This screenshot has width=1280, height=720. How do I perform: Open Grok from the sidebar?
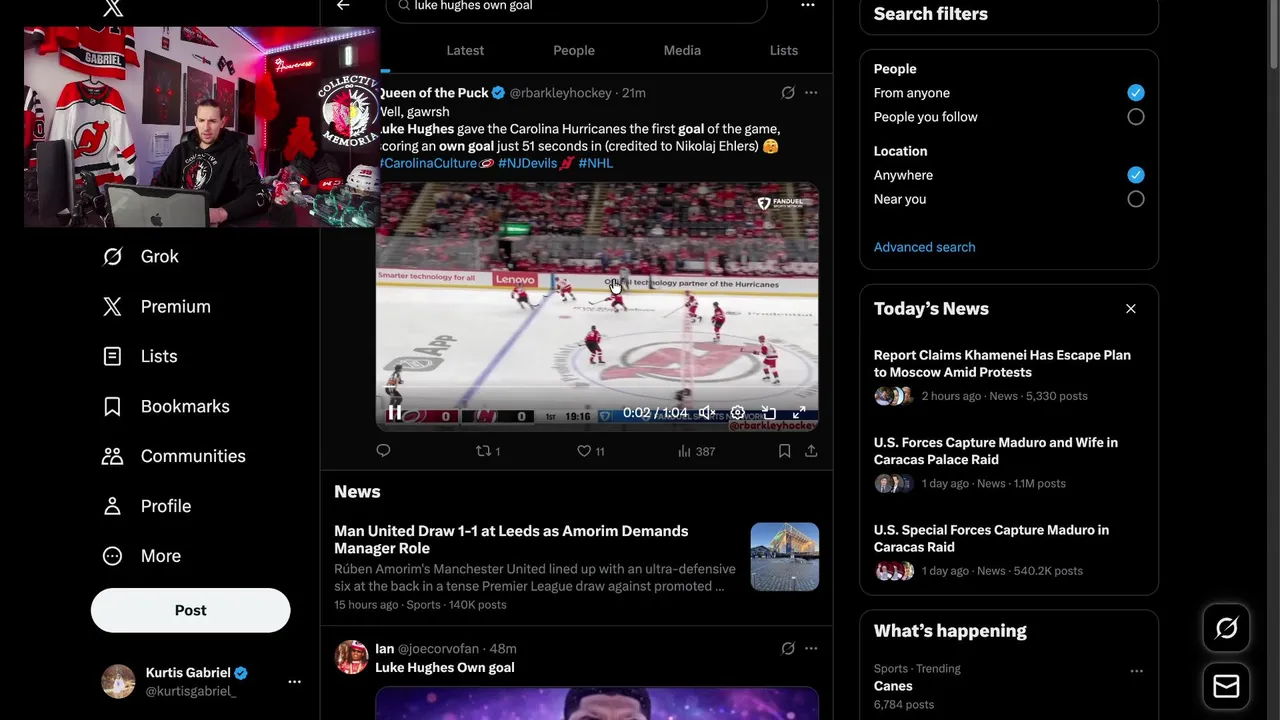[x=141, y=257]
